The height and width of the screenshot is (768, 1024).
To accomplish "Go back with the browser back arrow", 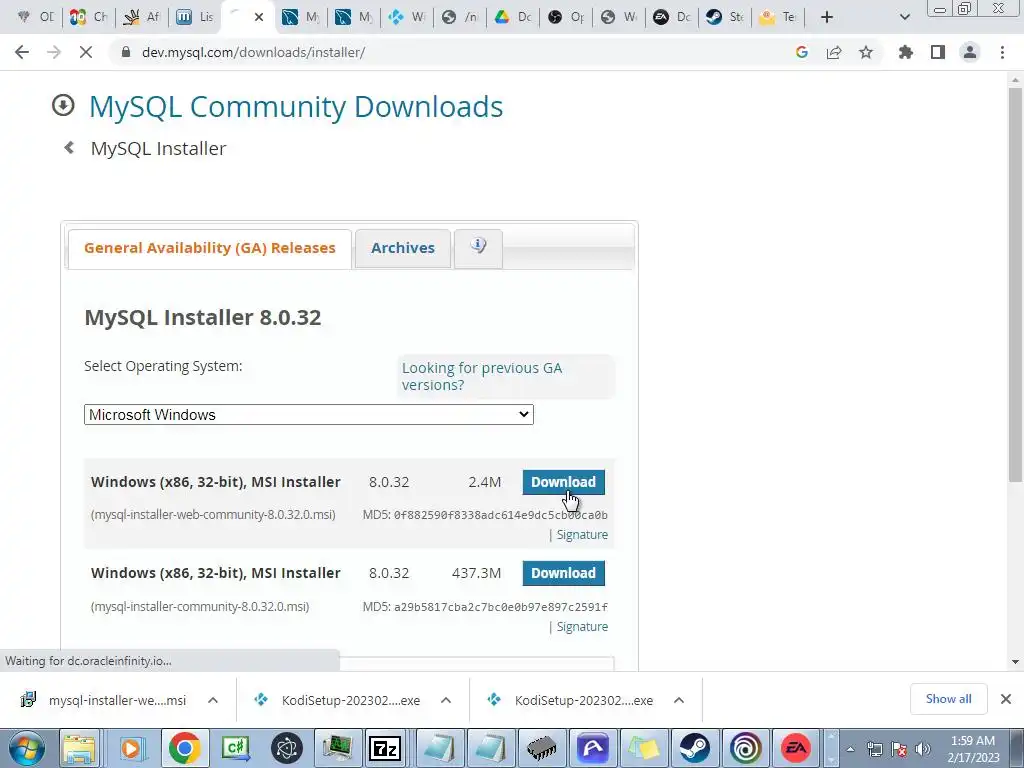I will [x=22, y=52].
